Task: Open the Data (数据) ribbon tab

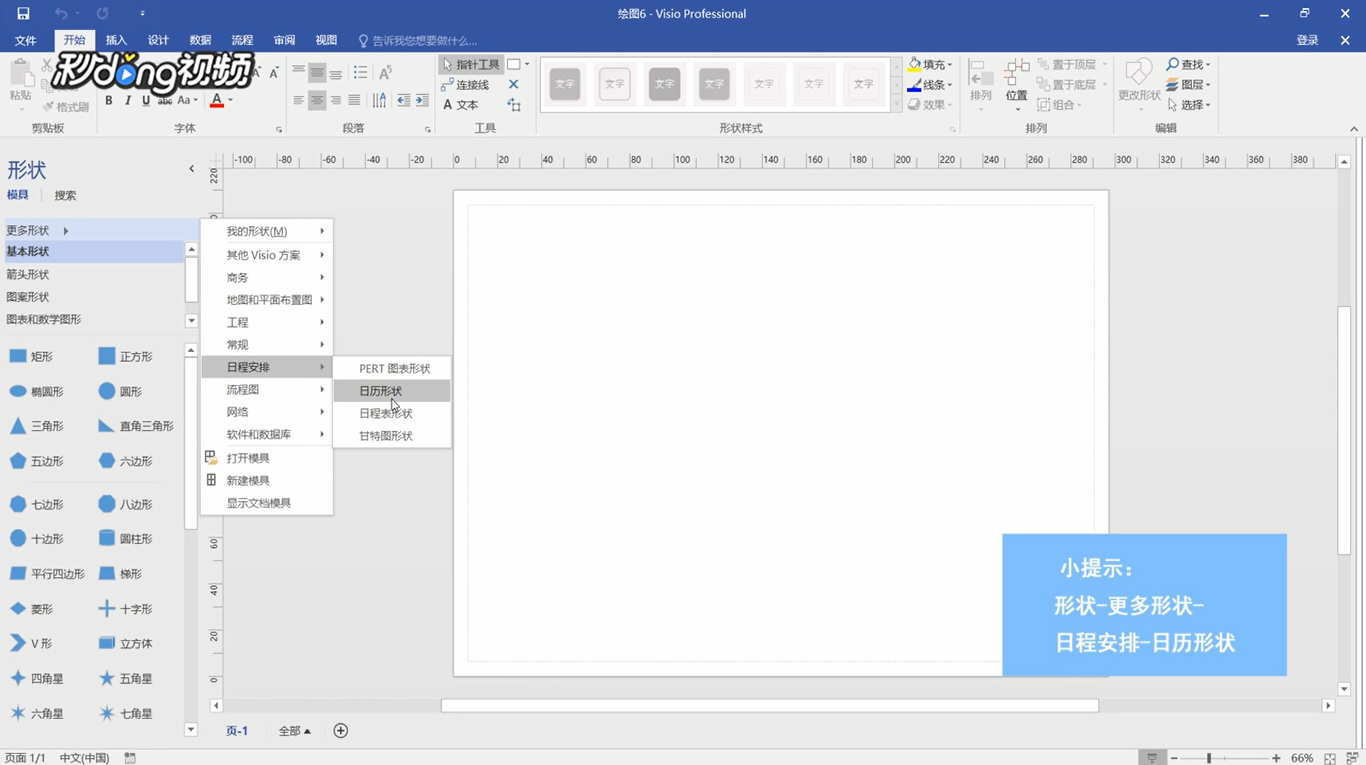Action: pos(200,40)
